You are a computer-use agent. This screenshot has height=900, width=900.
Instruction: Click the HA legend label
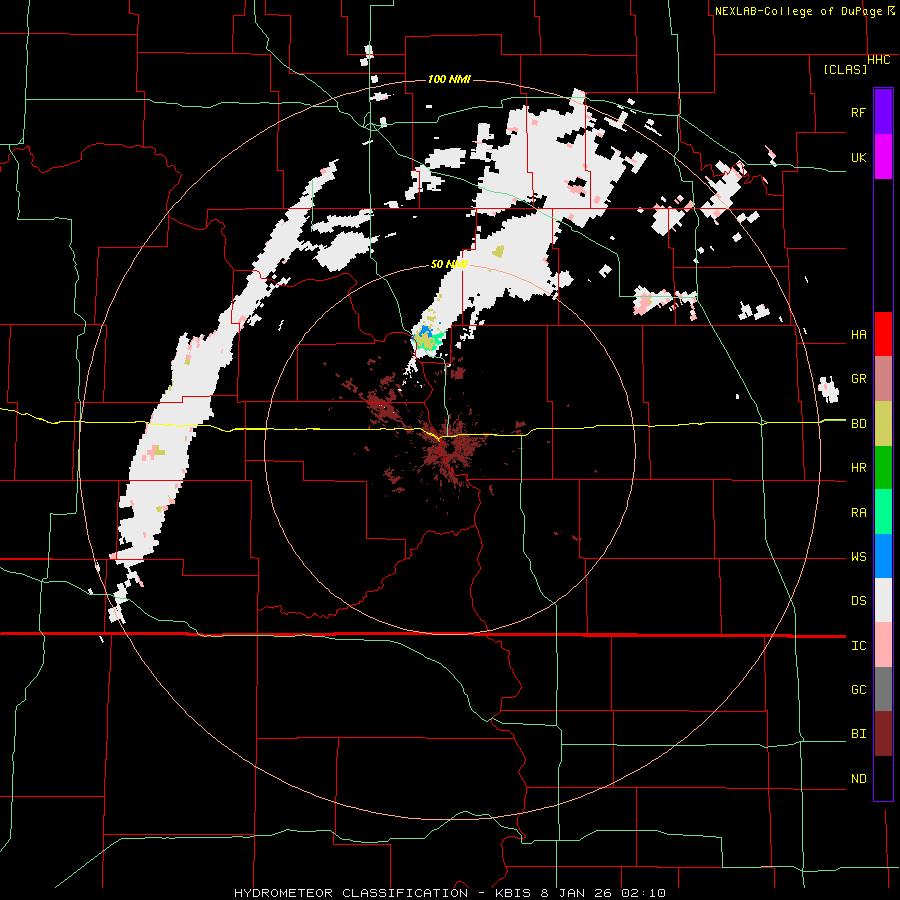pos(858,335)
